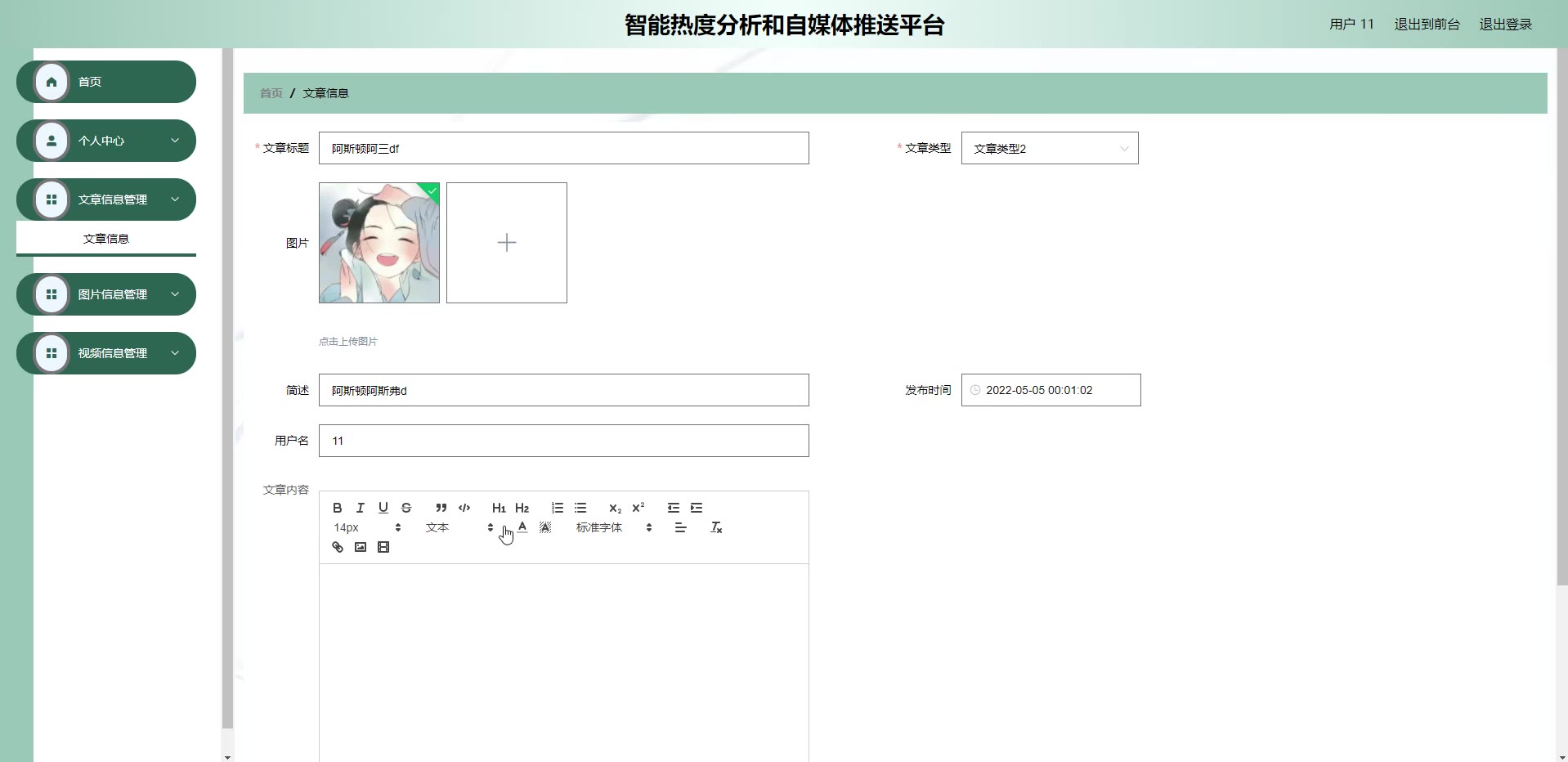Viewport: 1568px width, 762px height.
Task: Insert ordered numbered list
Action: (558, 508)
